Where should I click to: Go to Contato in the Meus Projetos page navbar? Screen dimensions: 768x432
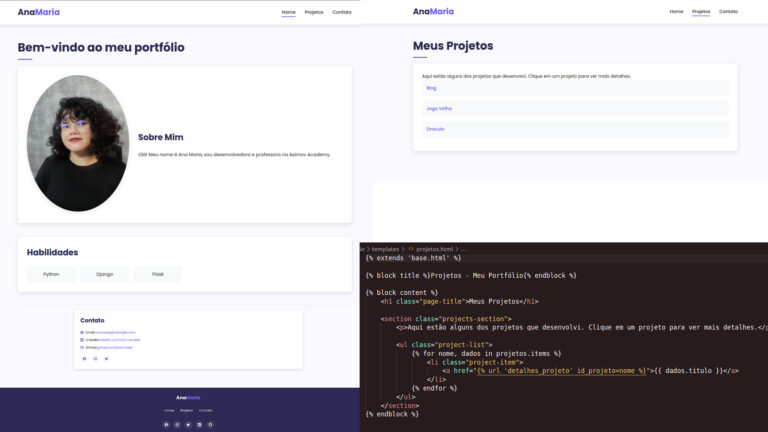(x=728, y=12)
